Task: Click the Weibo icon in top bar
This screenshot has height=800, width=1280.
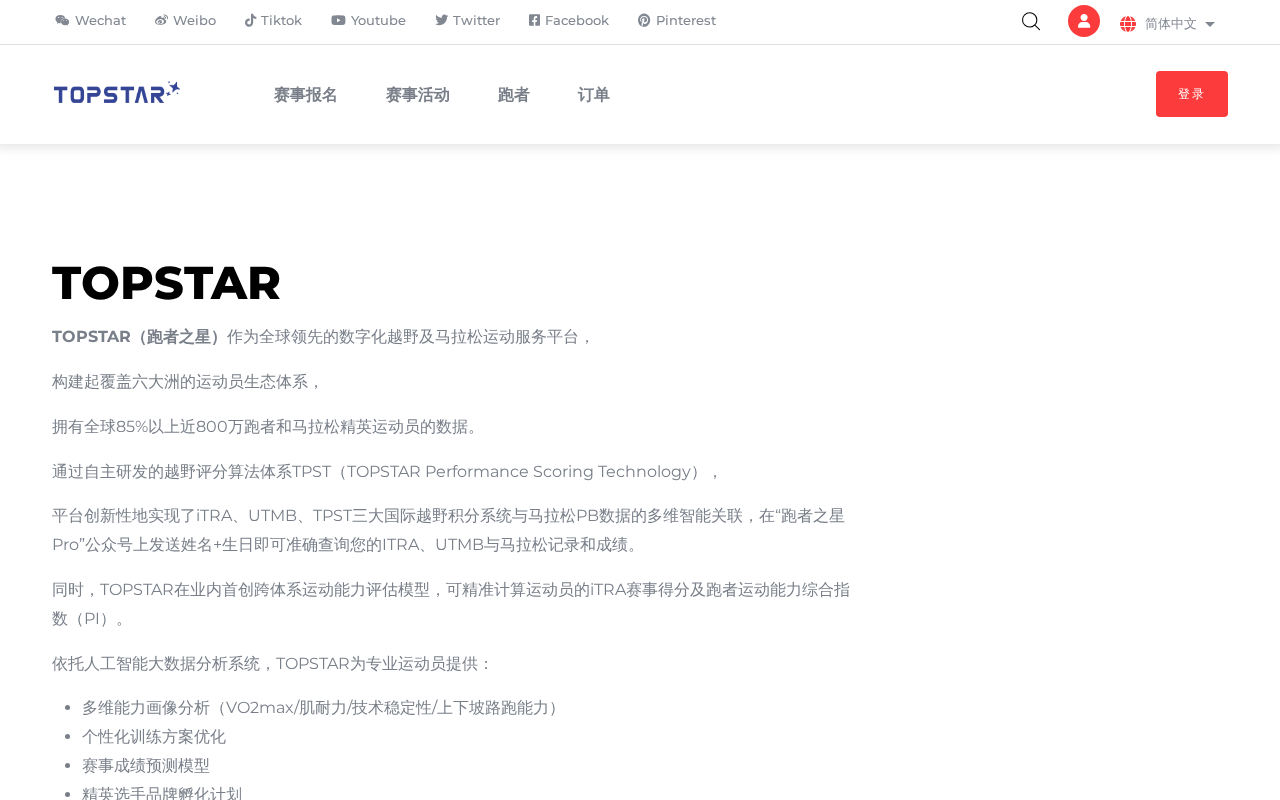Action: click(x=161, y=21)
